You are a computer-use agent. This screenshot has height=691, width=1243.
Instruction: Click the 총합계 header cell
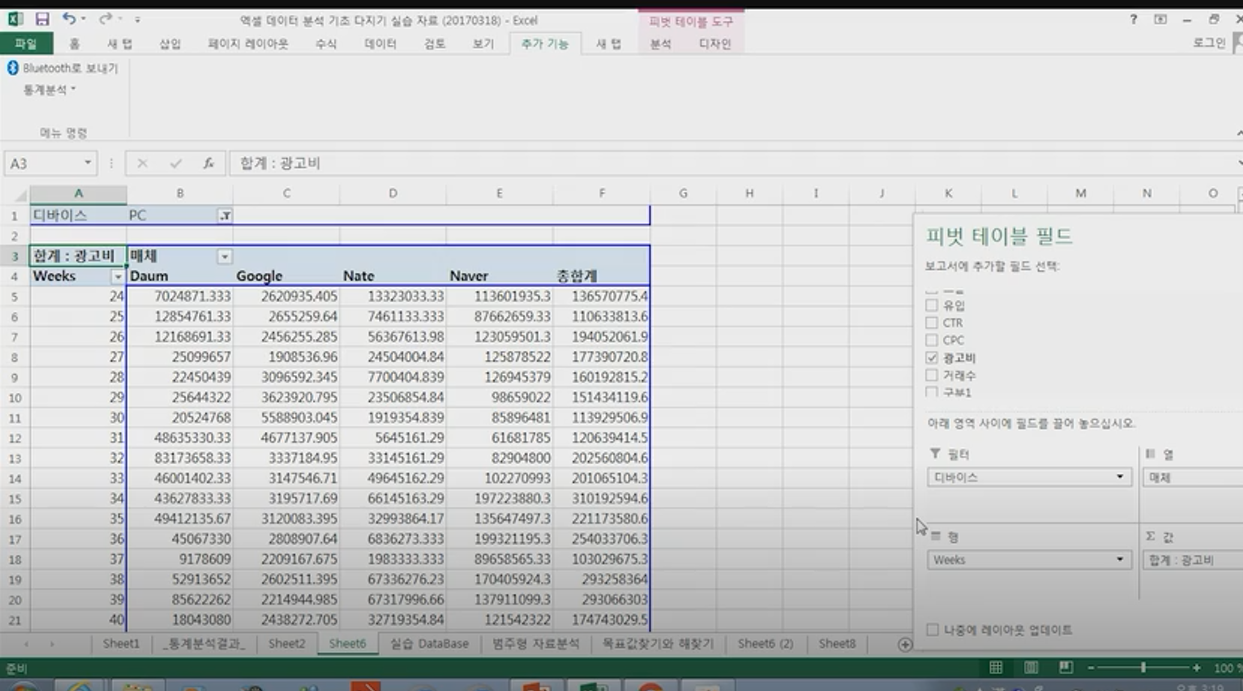point(601,276)
